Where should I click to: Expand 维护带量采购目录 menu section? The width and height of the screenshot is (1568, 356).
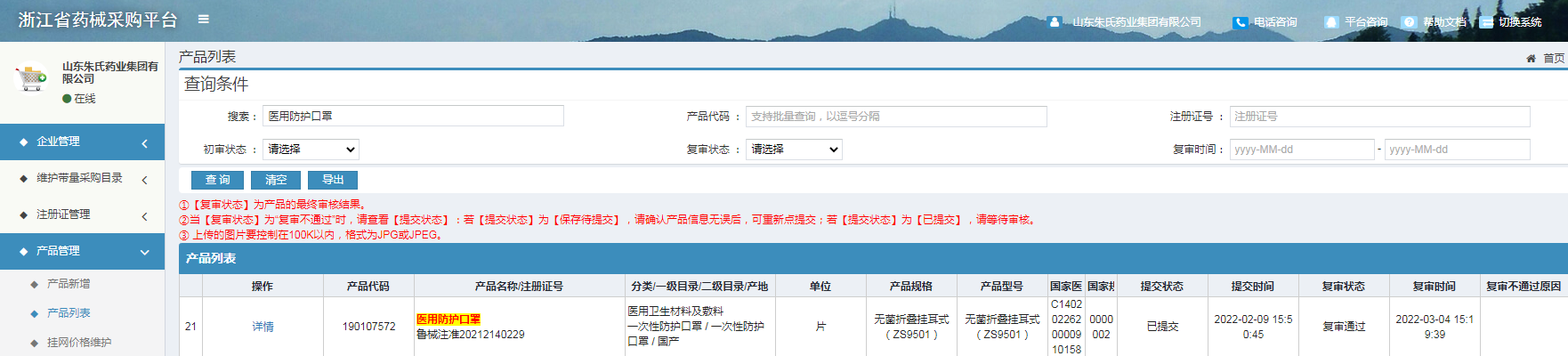pos(82,179)
